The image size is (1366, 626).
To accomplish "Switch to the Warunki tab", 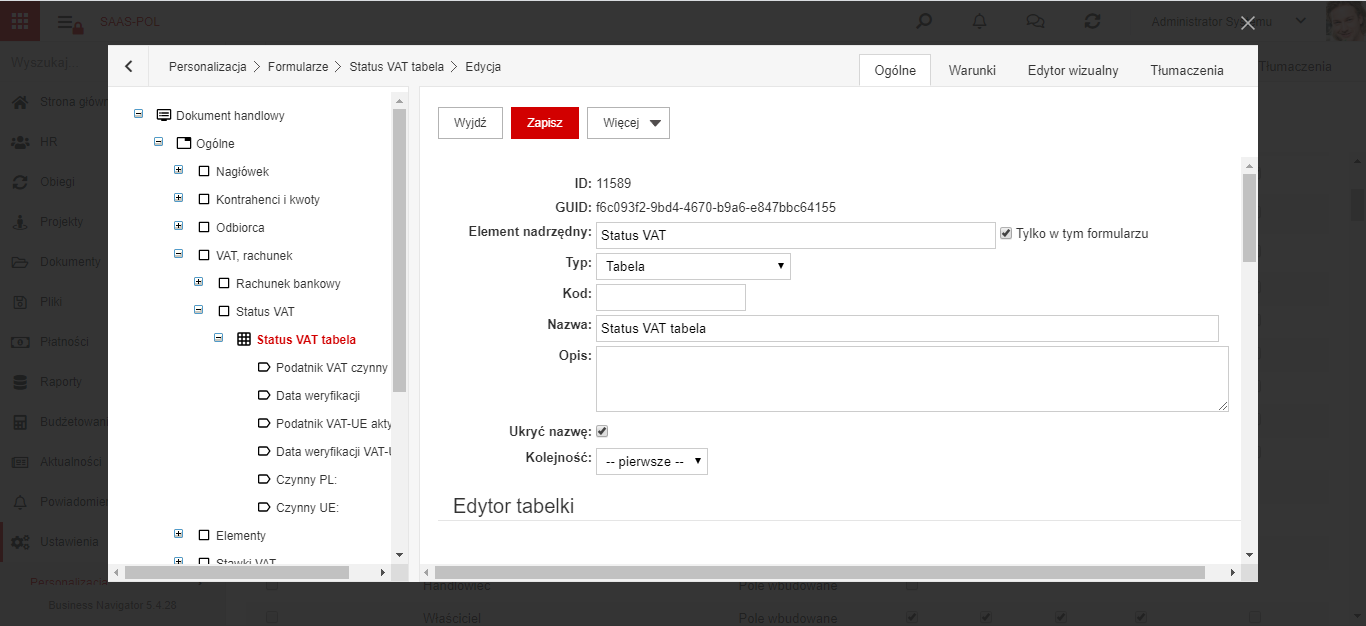I will pos(972,70).
